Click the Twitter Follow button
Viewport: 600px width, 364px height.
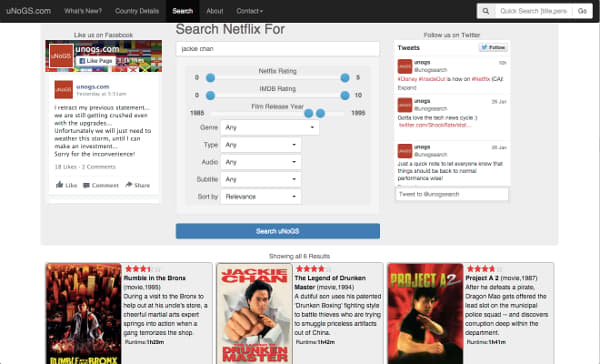pyautogui.click(x=493, y=47)
